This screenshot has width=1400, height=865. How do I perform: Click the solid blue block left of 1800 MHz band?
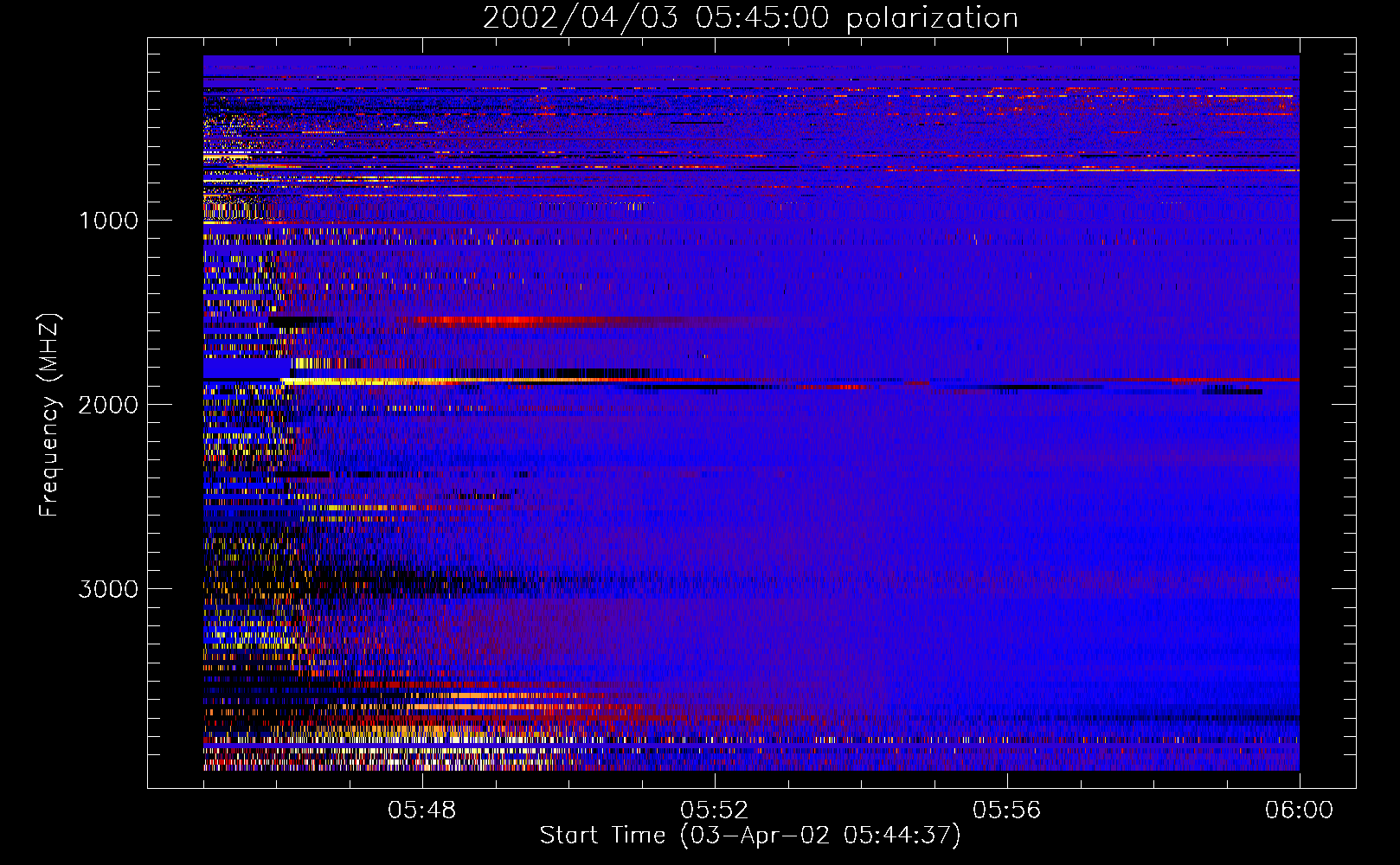coord(247,368)
